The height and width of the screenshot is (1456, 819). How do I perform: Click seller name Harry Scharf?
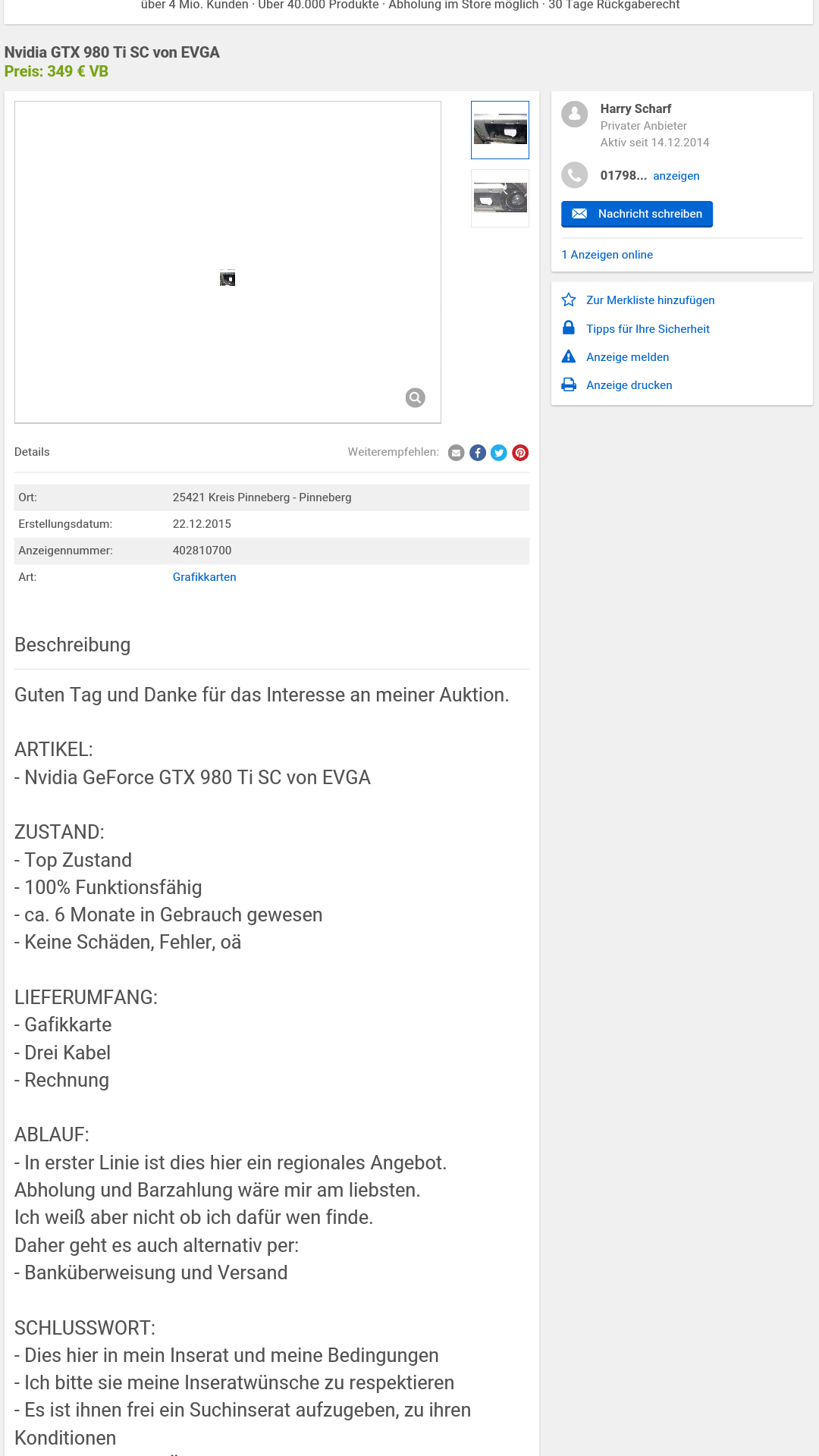(635, 108)
